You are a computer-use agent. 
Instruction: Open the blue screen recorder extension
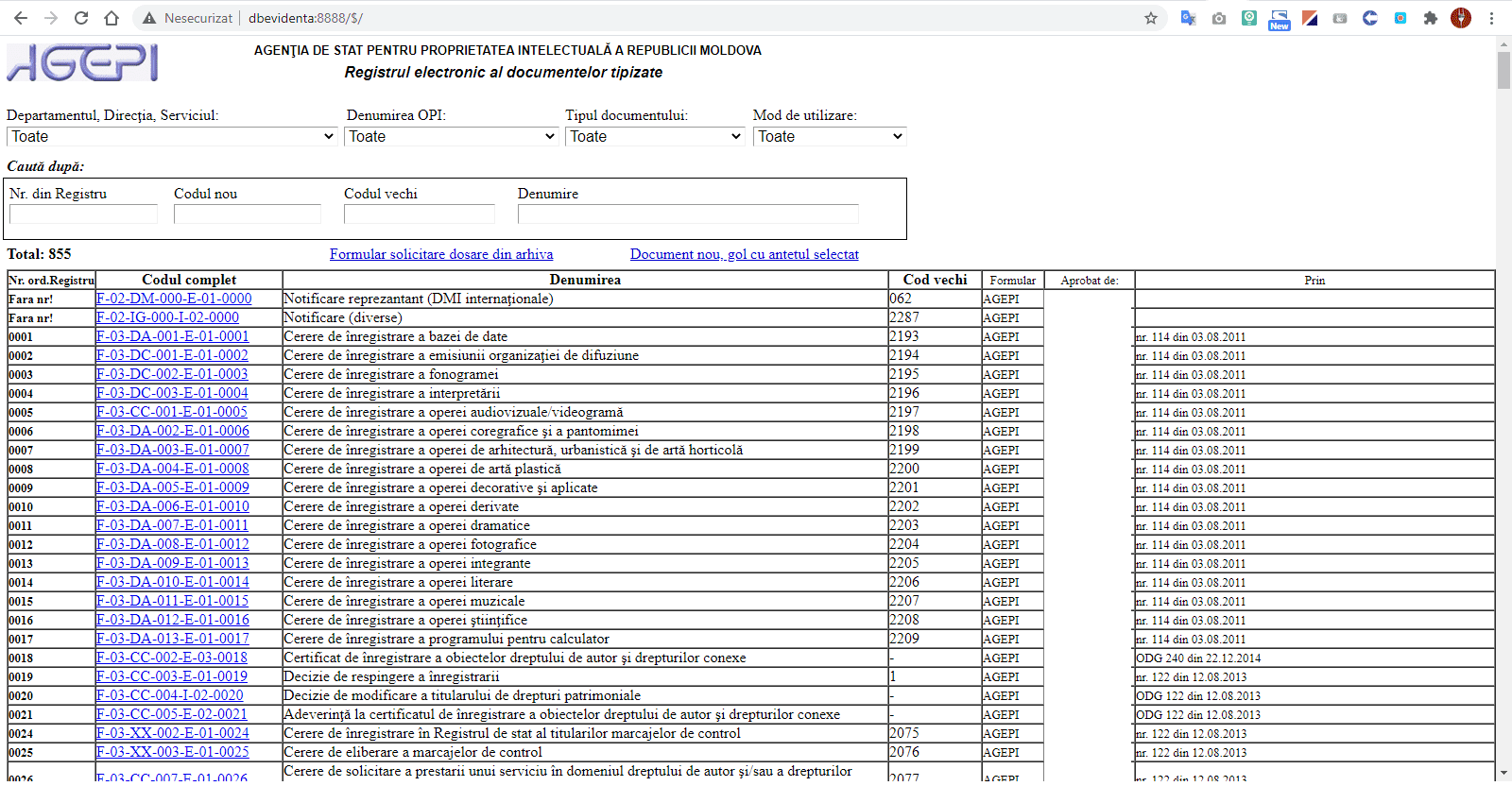1400,18
